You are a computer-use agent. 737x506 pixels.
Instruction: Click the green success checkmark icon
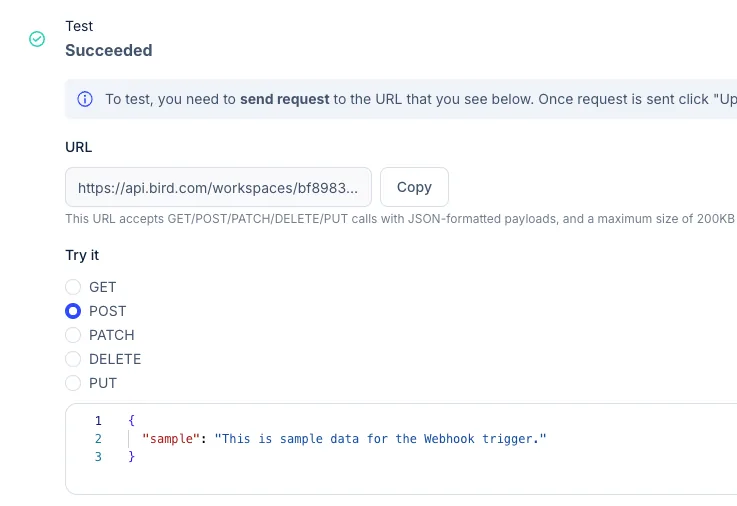click(37, 39)
